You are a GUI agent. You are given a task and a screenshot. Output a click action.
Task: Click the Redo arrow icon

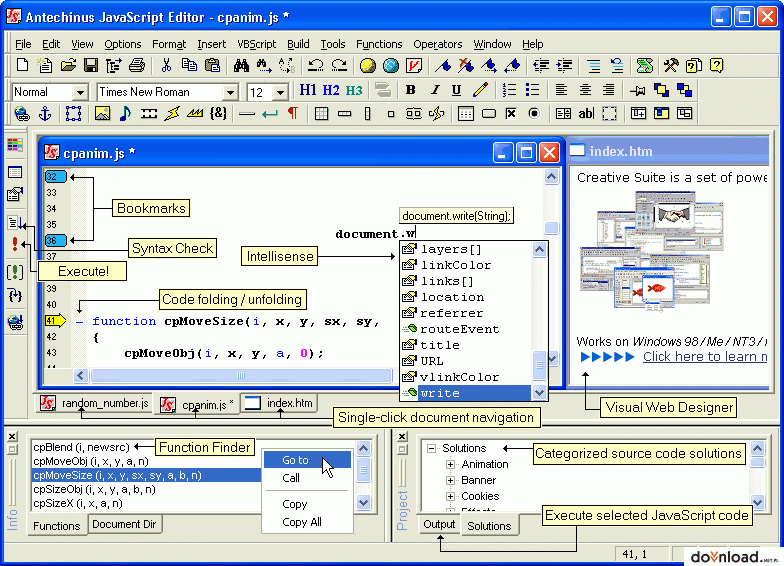[x=339, y=65]
